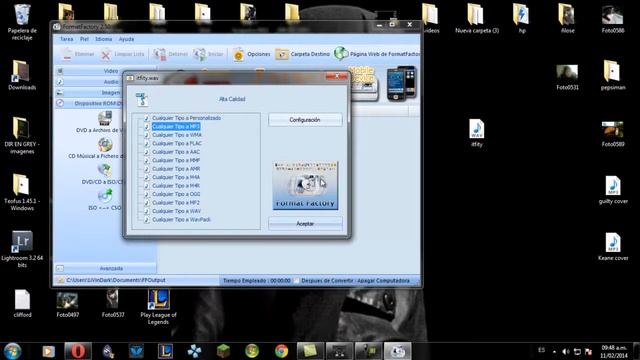Open Opera from the taskbar
Image resolution: width=640 pixels, height=360 pixels.
coord(78,351)
